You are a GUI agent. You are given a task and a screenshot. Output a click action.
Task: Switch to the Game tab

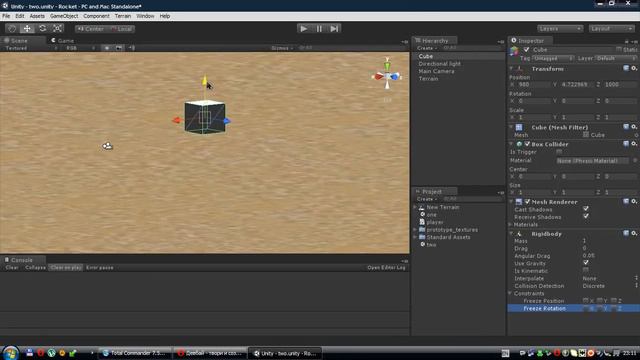[63, 40]
